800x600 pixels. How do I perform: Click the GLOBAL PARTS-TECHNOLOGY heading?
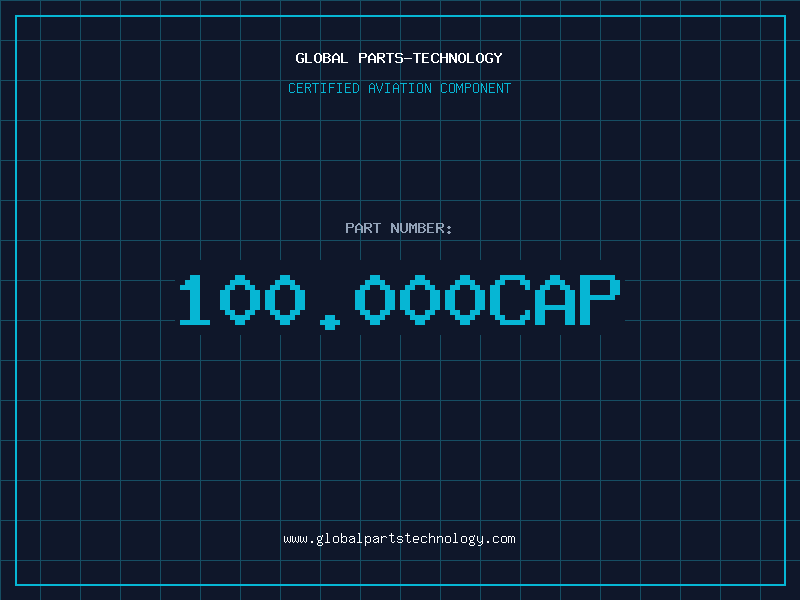pyautogui.click(x=399, y=58)
